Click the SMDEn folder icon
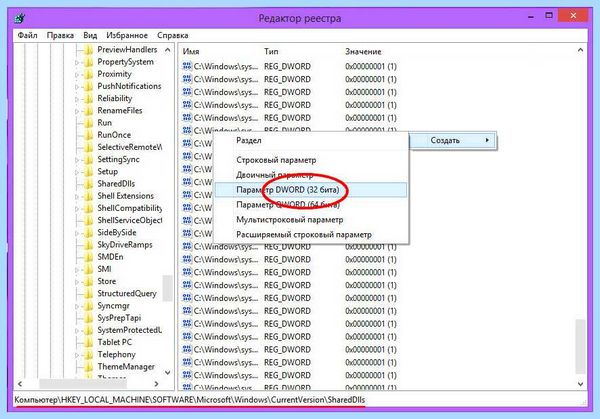This screenshot has height=419, width=600. point(88,257)
